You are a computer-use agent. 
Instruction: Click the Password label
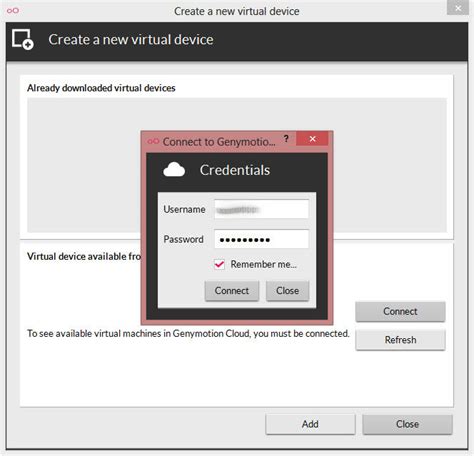click(x=183, y=239)
